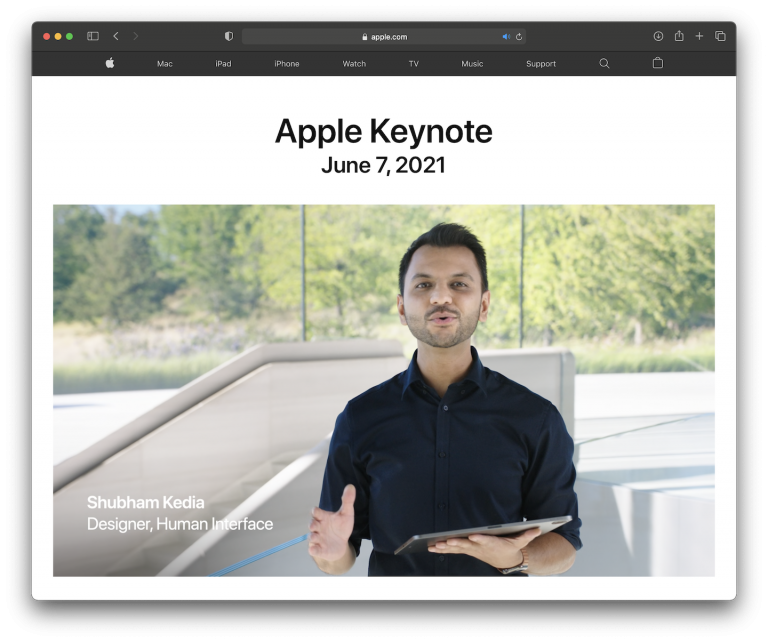Minimize the Safari window
This screenshot has height=642, width=768.
(x=58, y=36)
